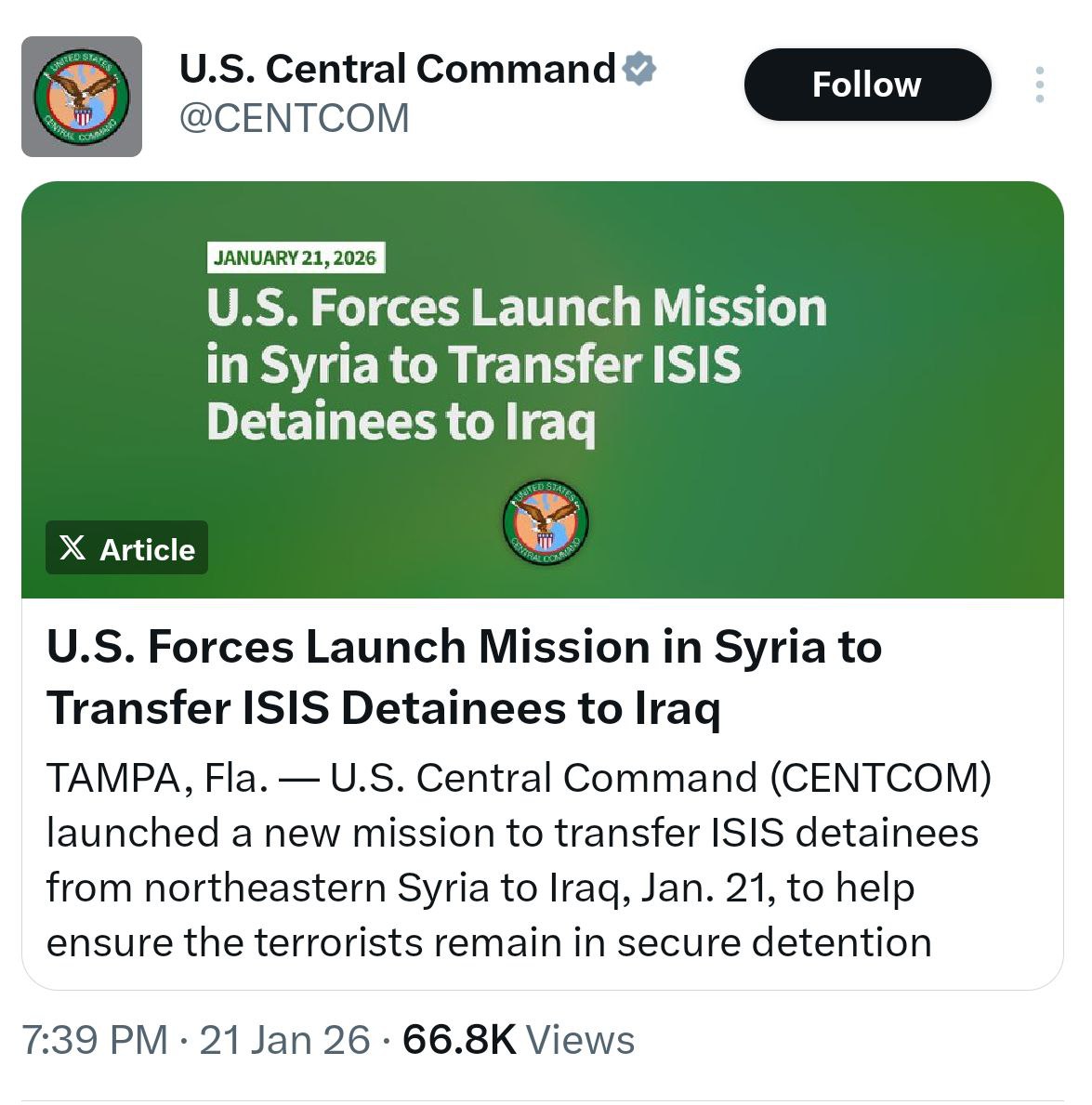Click "ensure the terrorists remain in secure detention" line
Image resolution: width=1092 pixels, height=1105 pixels.
point(489,941)
